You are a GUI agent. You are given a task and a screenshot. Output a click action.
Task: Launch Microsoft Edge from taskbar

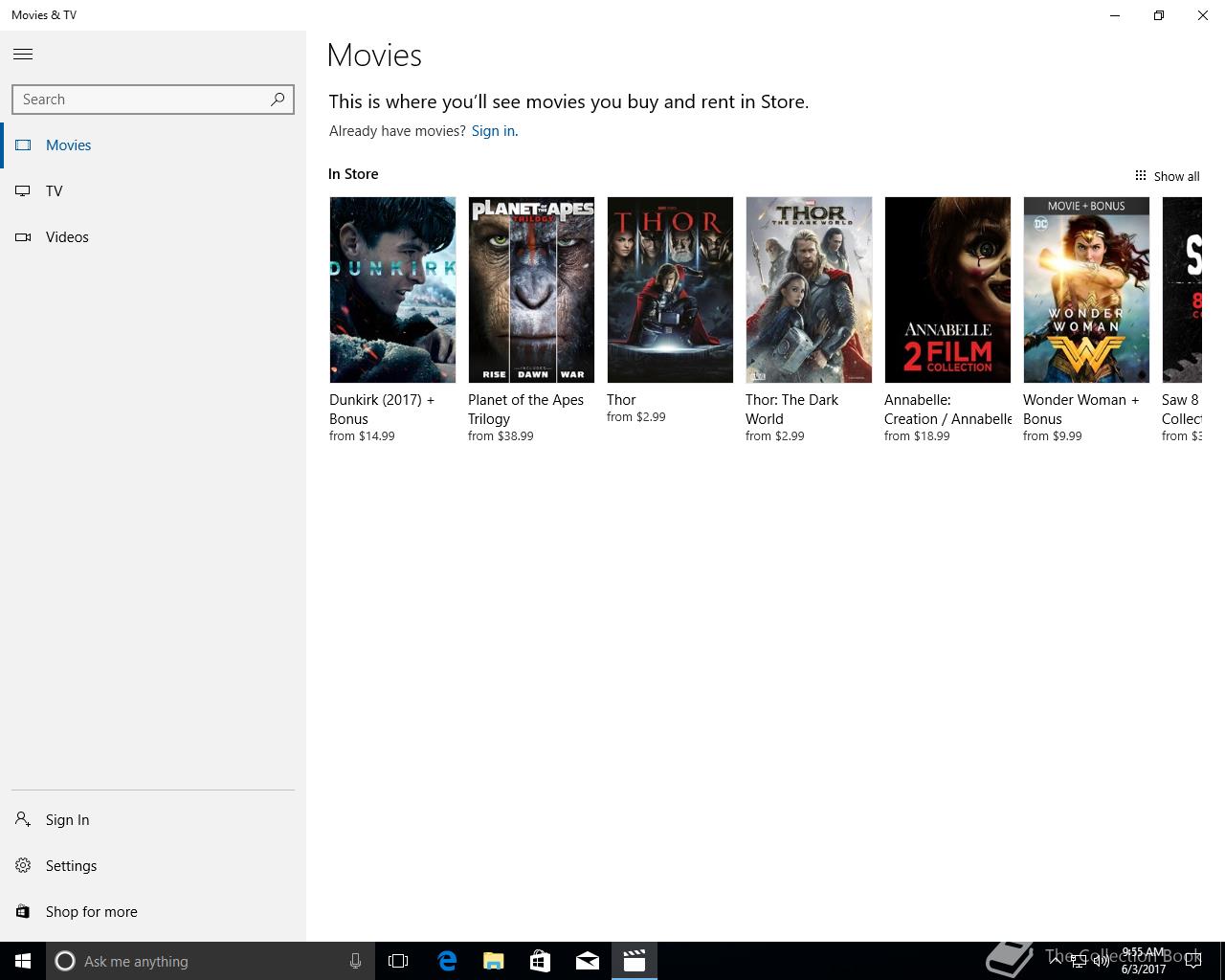pos(447,961)
